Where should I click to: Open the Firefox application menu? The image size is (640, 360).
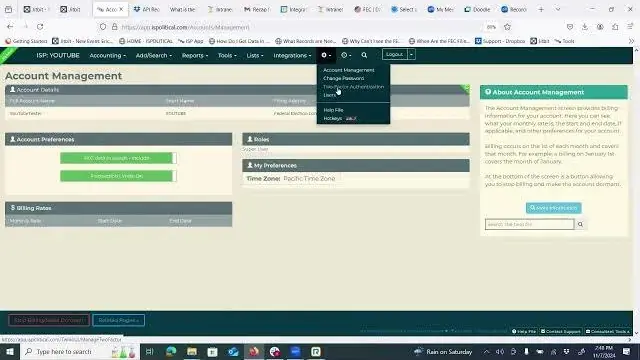coord(630,27)
